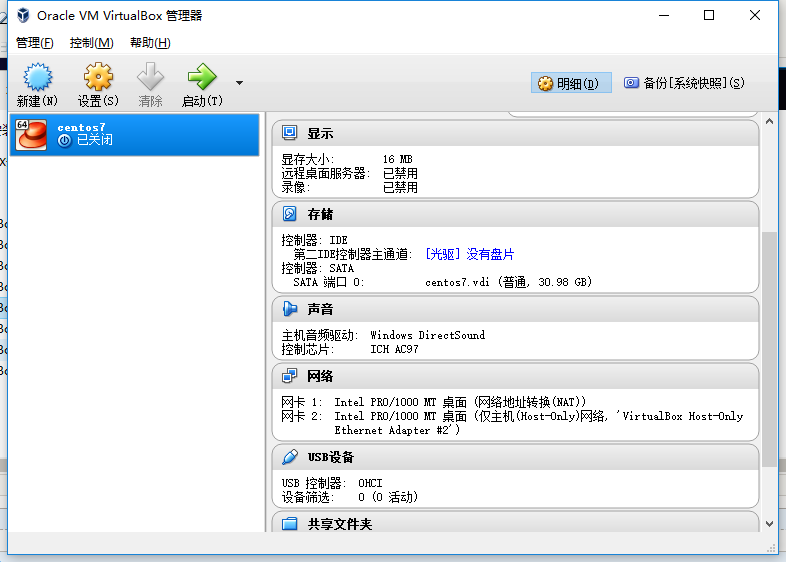Click the 设备筛选 0 (0 活动) value

point(388,497)
